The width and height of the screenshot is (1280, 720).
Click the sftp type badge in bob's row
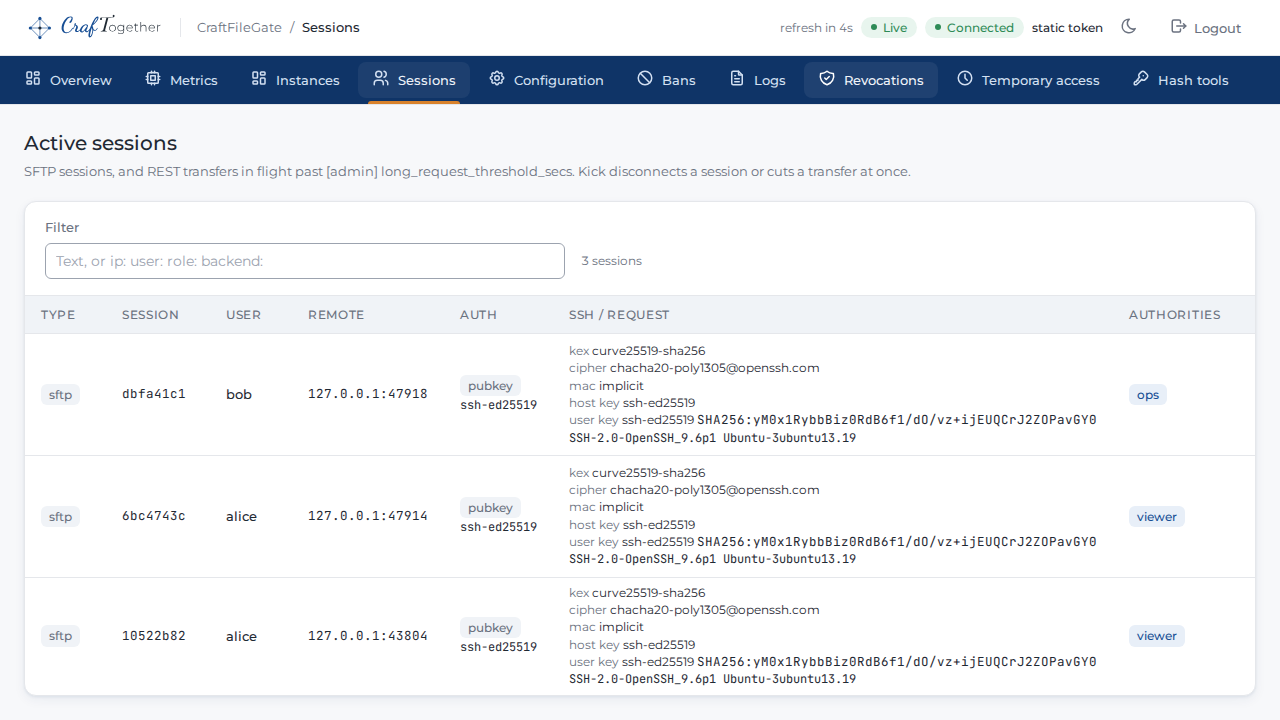(x=60, y=394)
